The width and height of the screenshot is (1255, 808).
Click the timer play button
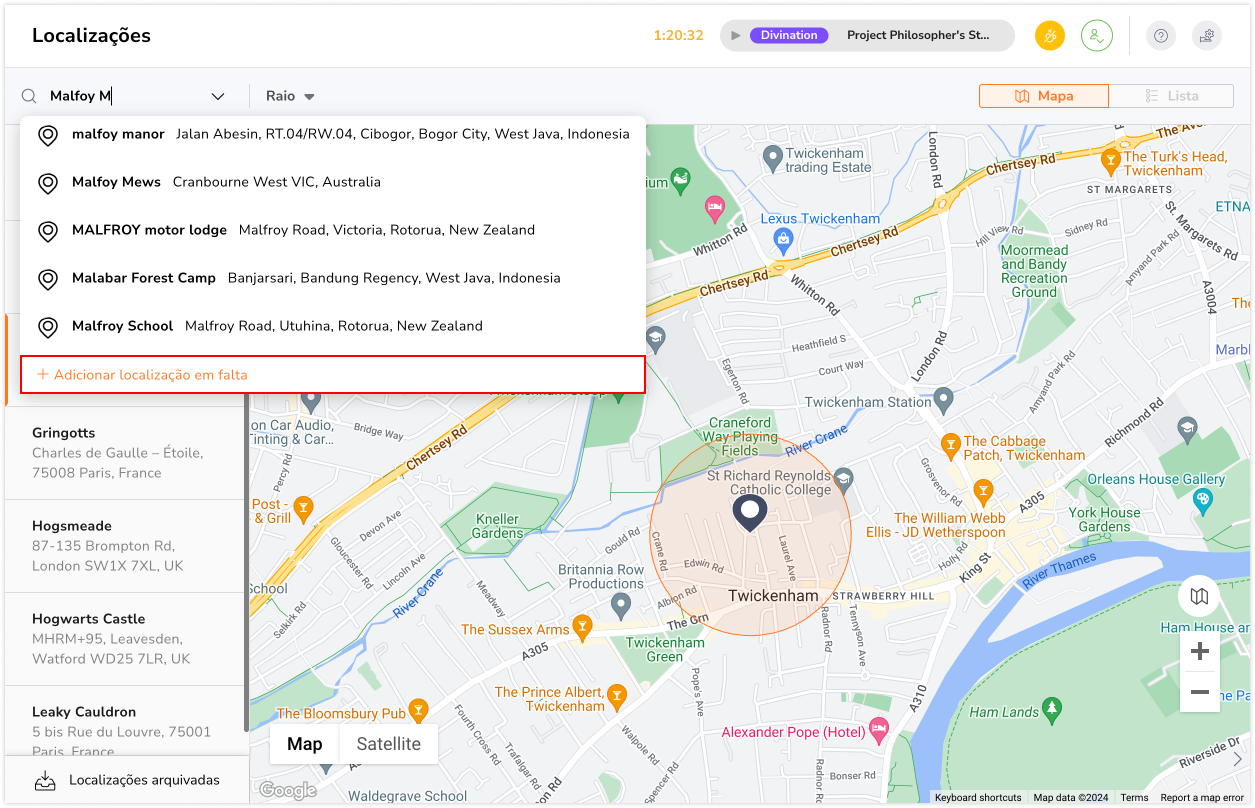[x=736, y=36]
